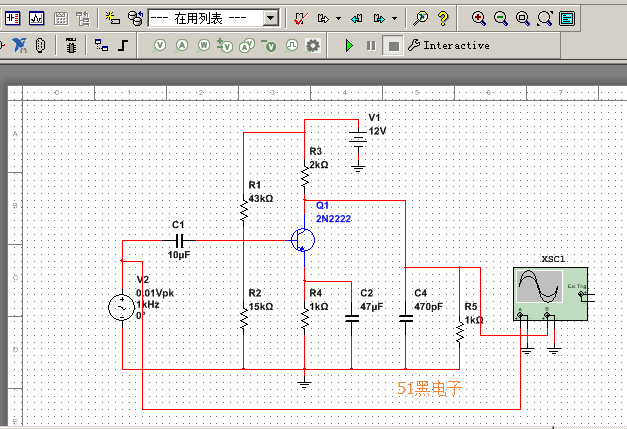This screenshot has height=429, width=627.
Task: Select the R5 resistor symbol
Action: [459, 332]
